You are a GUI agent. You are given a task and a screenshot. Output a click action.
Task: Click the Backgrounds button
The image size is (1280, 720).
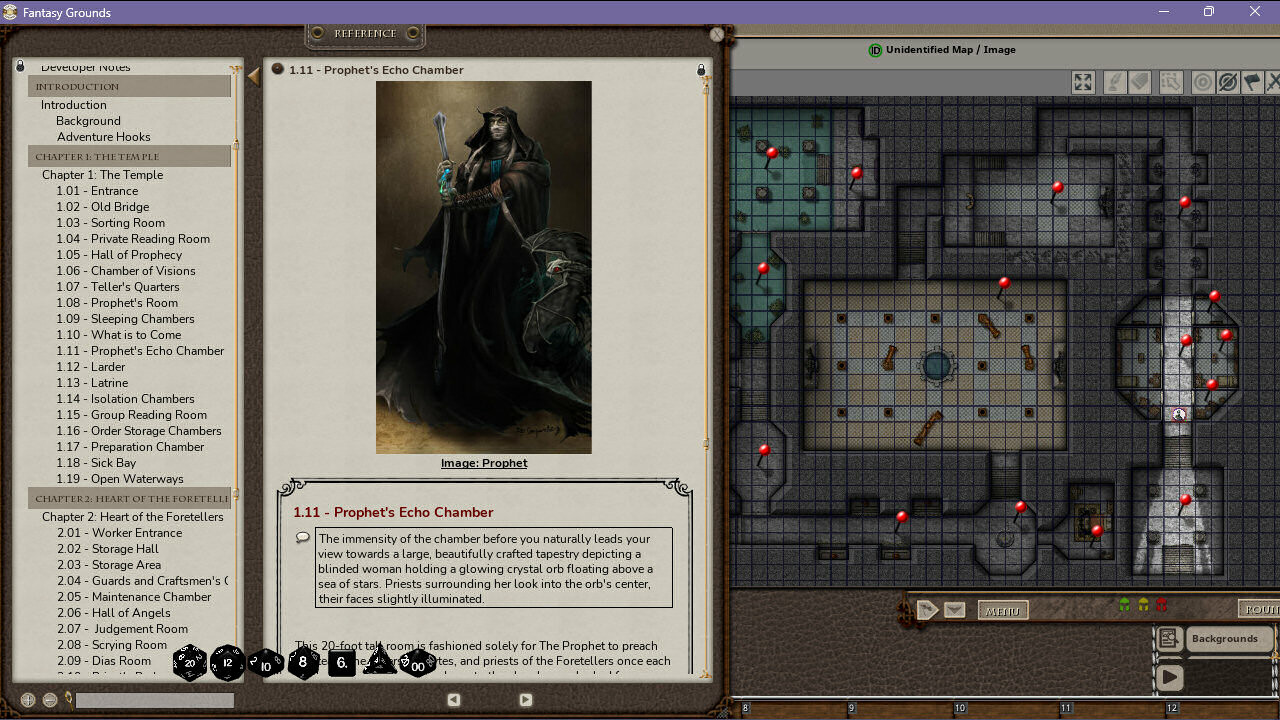pos(1225,639)
